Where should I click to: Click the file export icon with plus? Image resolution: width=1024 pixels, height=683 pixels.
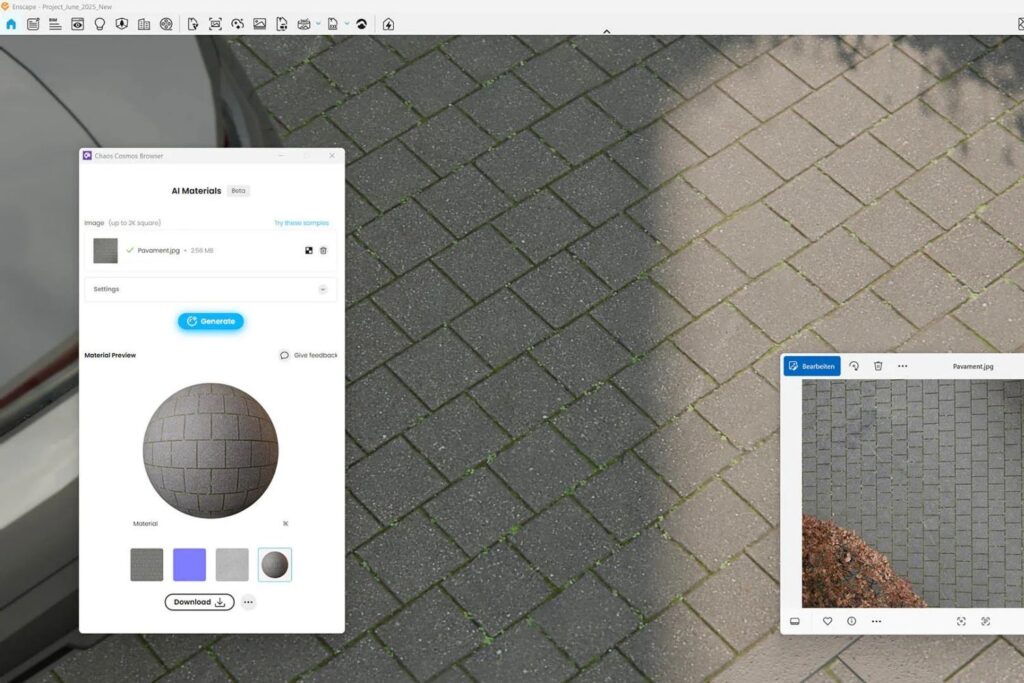[281, 24]
